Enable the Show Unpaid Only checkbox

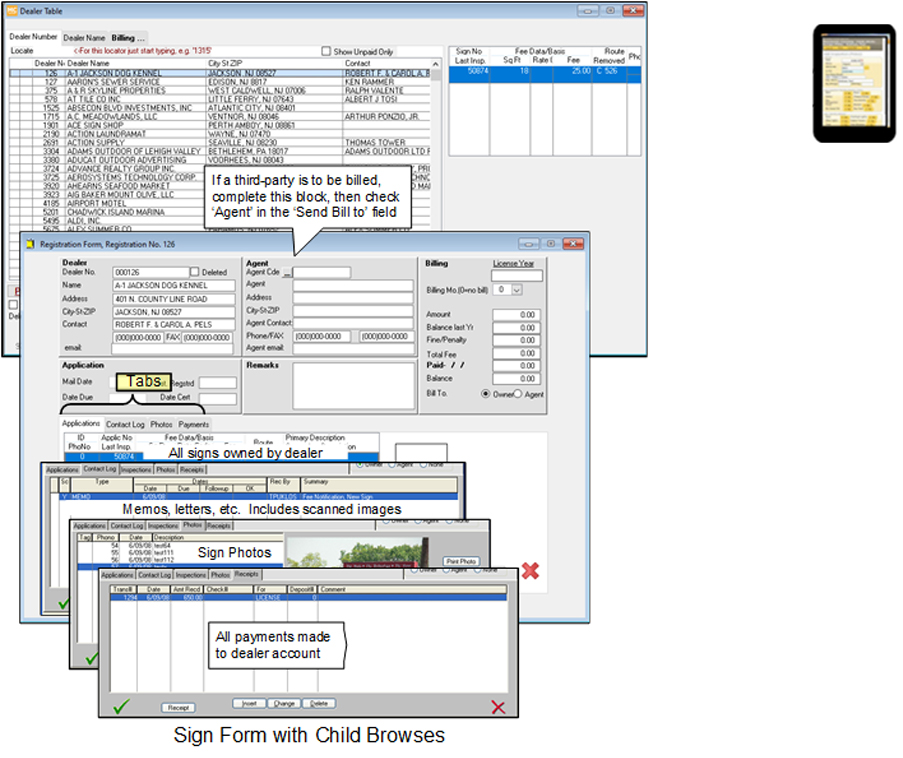(x=326, y=52)
